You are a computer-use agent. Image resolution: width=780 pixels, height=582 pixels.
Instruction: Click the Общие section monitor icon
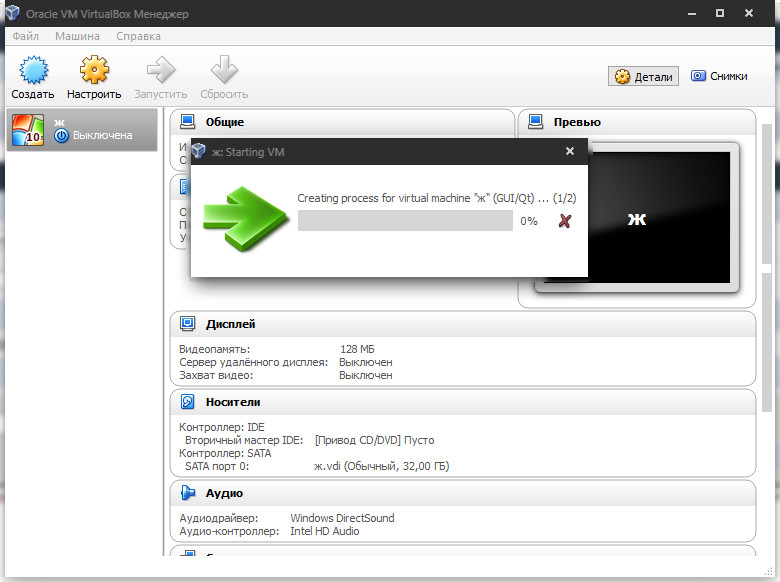tap(188, 121)
